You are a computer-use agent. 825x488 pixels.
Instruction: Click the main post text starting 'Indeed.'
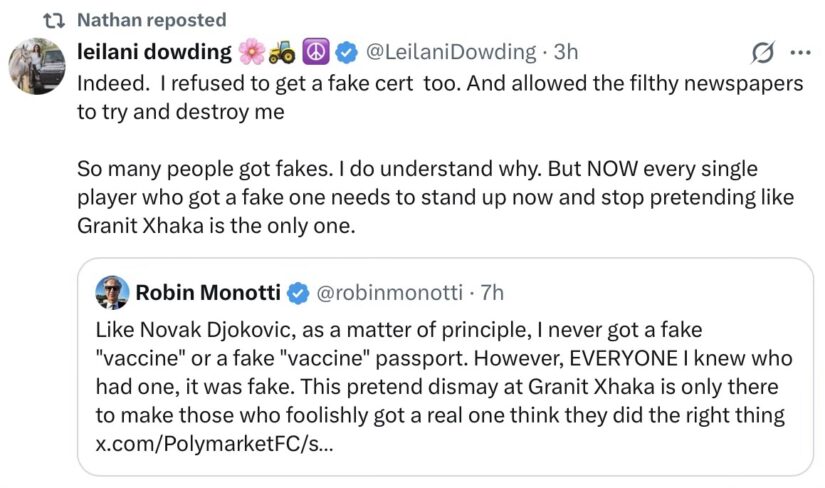point(440,154)
